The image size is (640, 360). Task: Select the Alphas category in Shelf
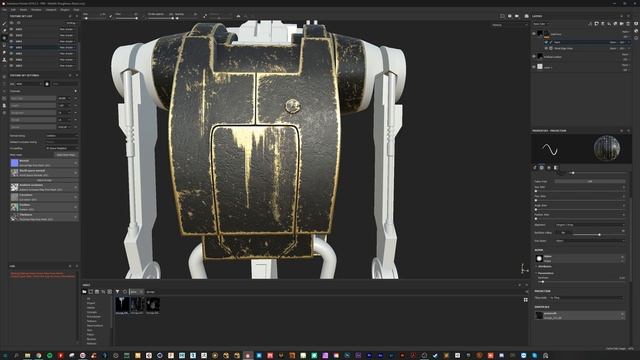91,308
